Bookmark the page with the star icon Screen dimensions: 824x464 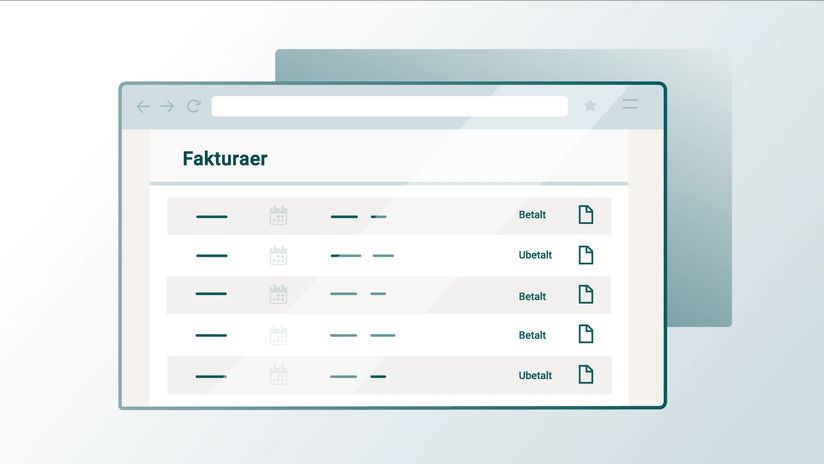click(590, 106)
